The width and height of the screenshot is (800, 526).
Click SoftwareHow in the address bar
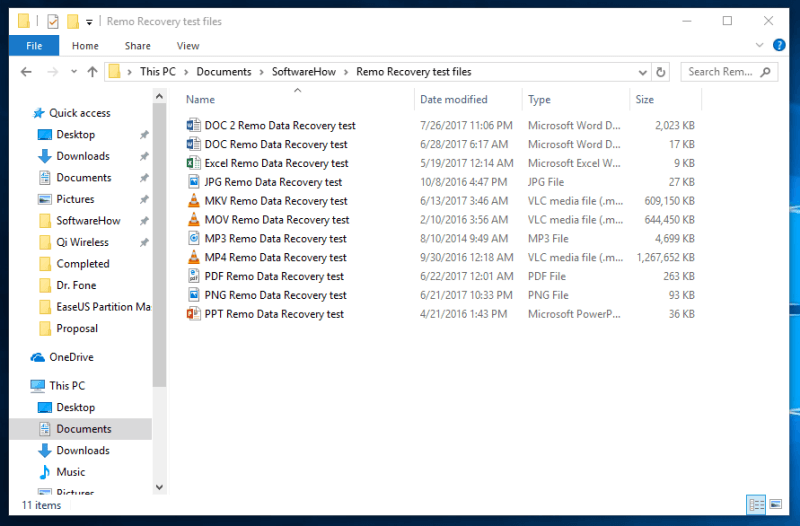click(x=304, y=72)
